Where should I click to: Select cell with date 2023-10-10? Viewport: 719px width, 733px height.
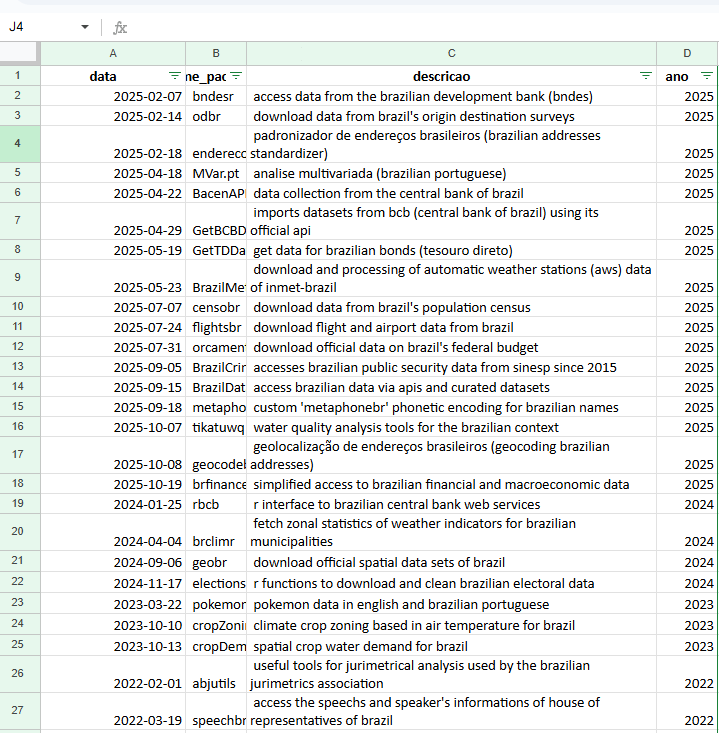pyautogui.click(x=113, y=625)
